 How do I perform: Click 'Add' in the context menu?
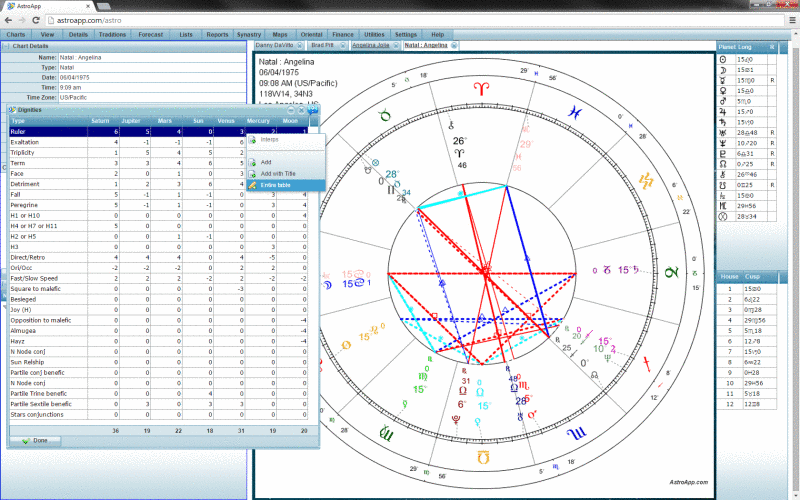[x=266, y=162]
